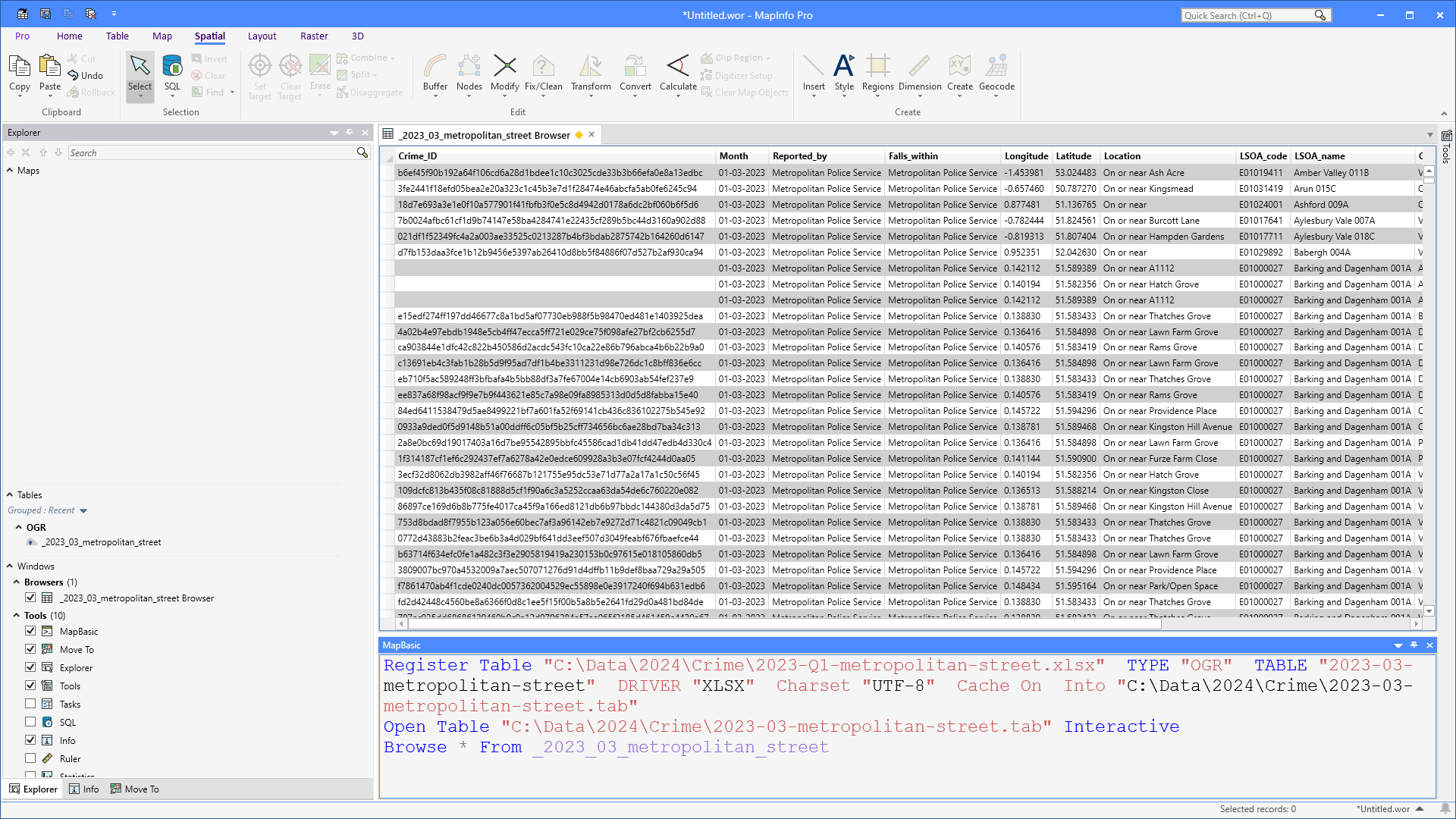Open the Regions create tool

878,74
